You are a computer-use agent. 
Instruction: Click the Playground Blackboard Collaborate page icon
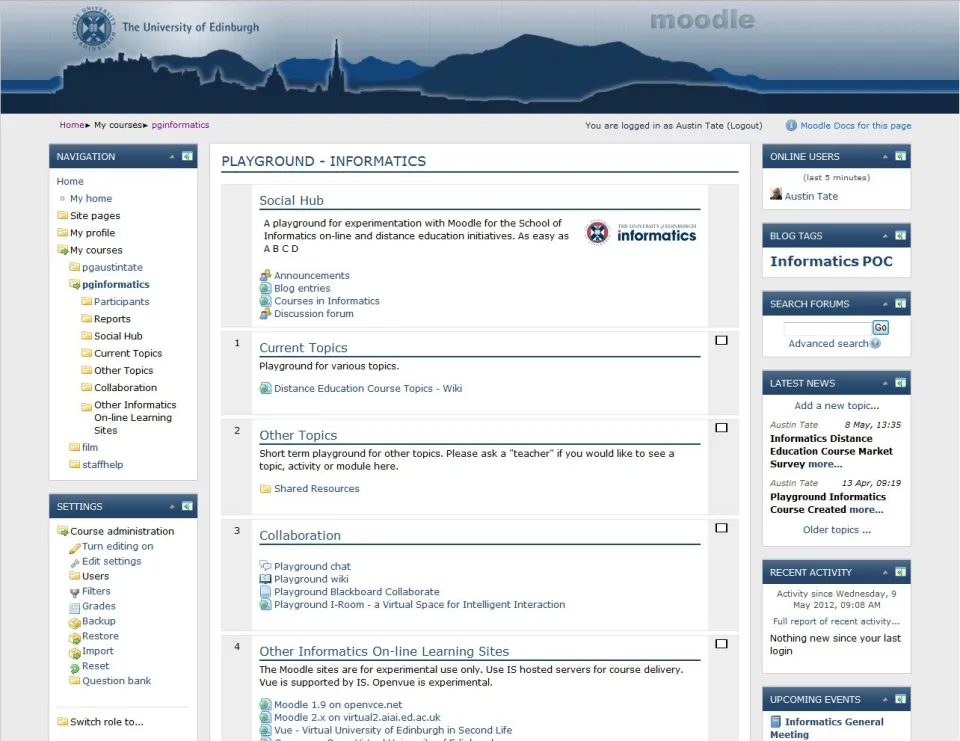click(x=265, y=592)
